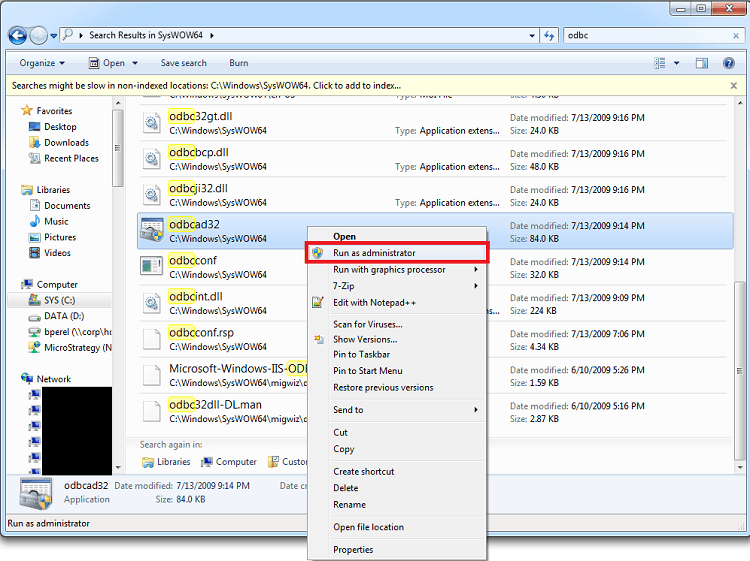
Task: Choose Pin to Start Menu
Action: [x=397, y=371]
